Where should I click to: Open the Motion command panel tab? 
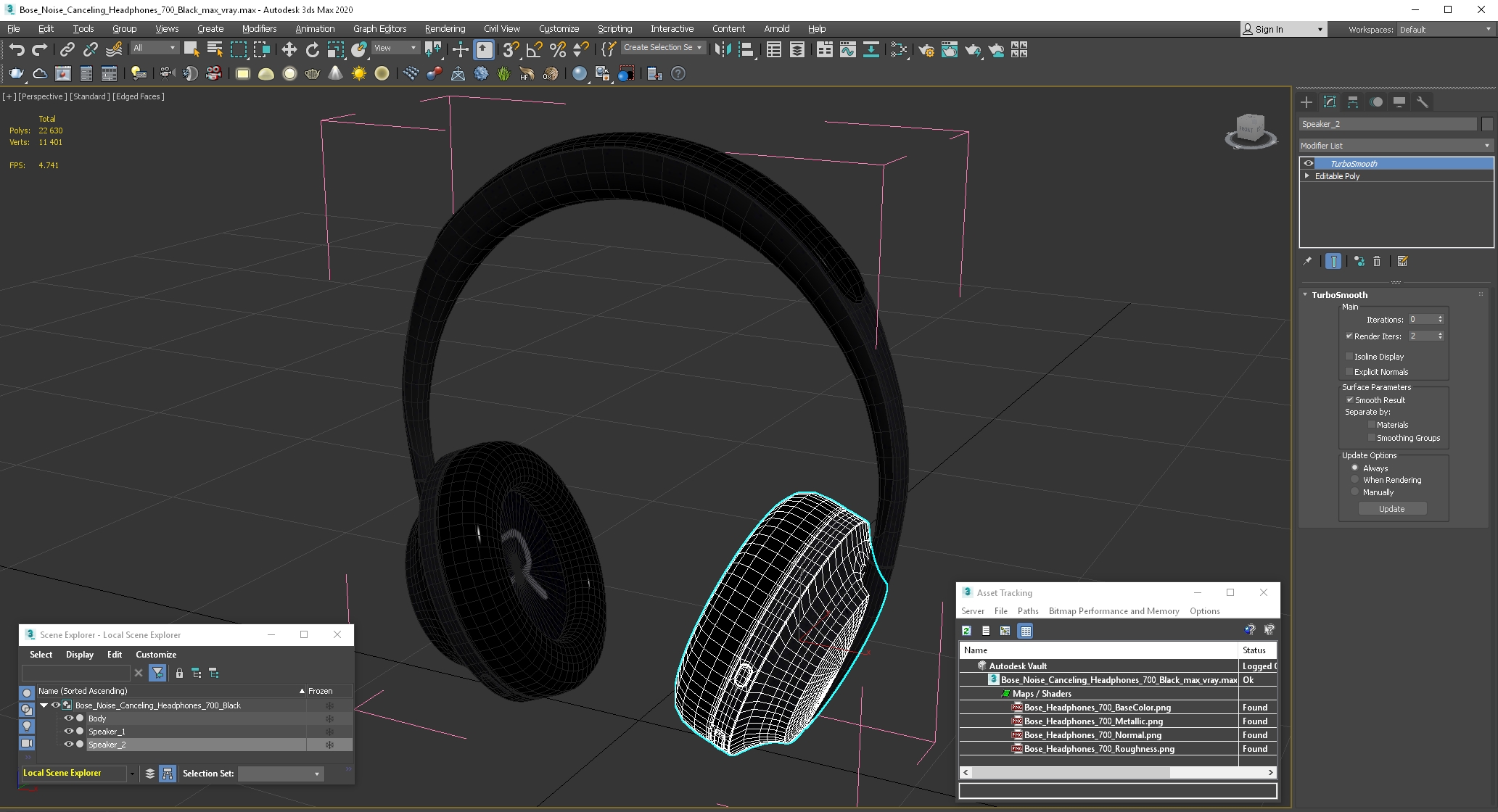click(1376, 102)
